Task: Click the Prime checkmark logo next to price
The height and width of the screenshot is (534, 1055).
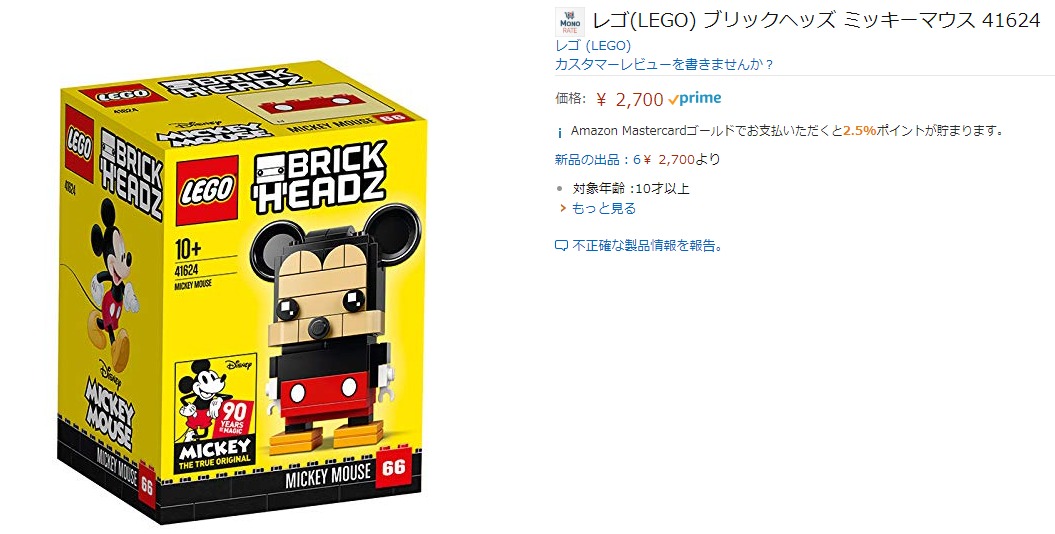Action: [x=694, y=98]
